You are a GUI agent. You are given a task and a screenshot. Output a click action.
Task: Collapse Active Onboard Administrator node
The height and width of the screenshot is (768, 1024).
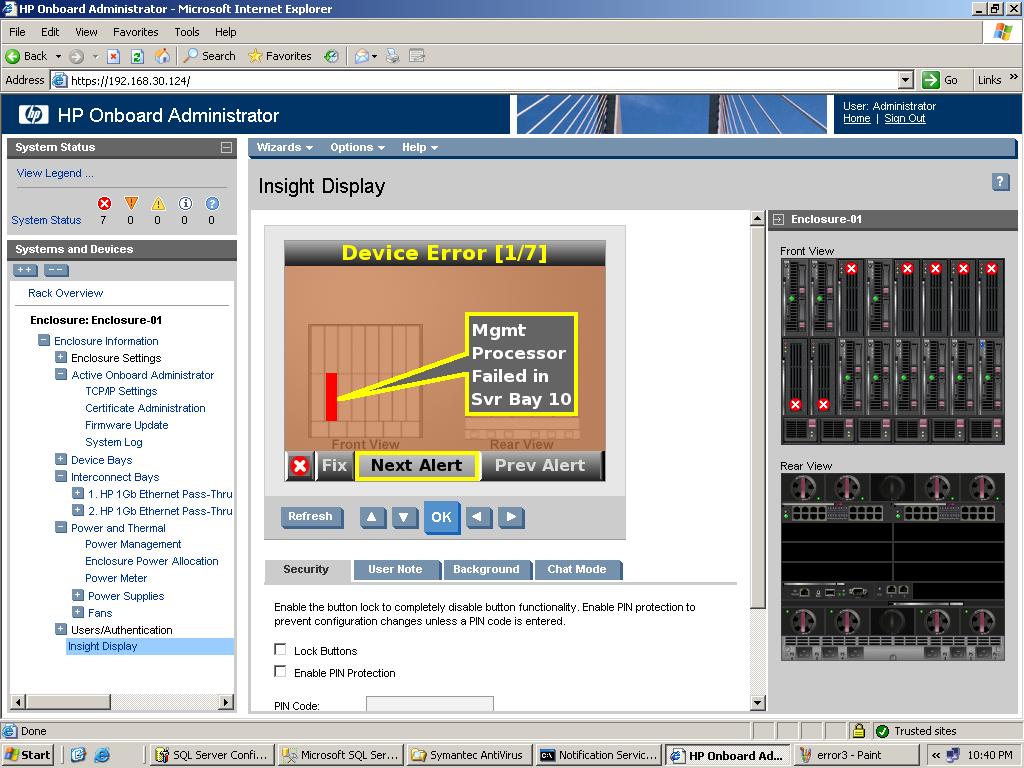pyautogui.click(x=61, y=374)
